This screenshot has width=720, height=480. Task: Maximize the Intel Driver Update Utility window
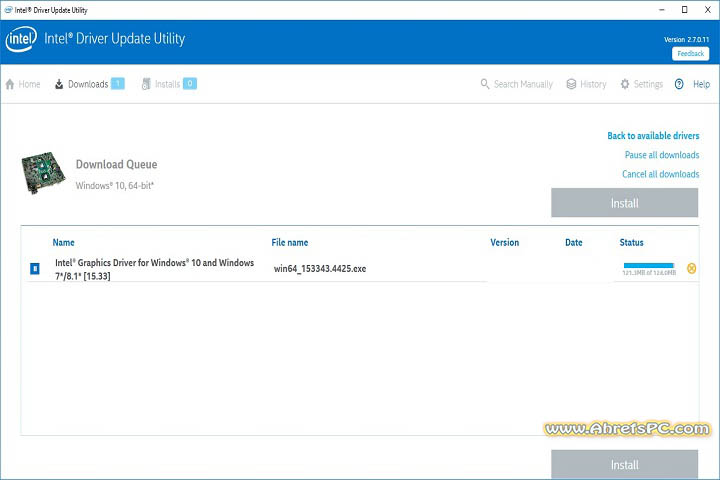[x=684, y=10]
